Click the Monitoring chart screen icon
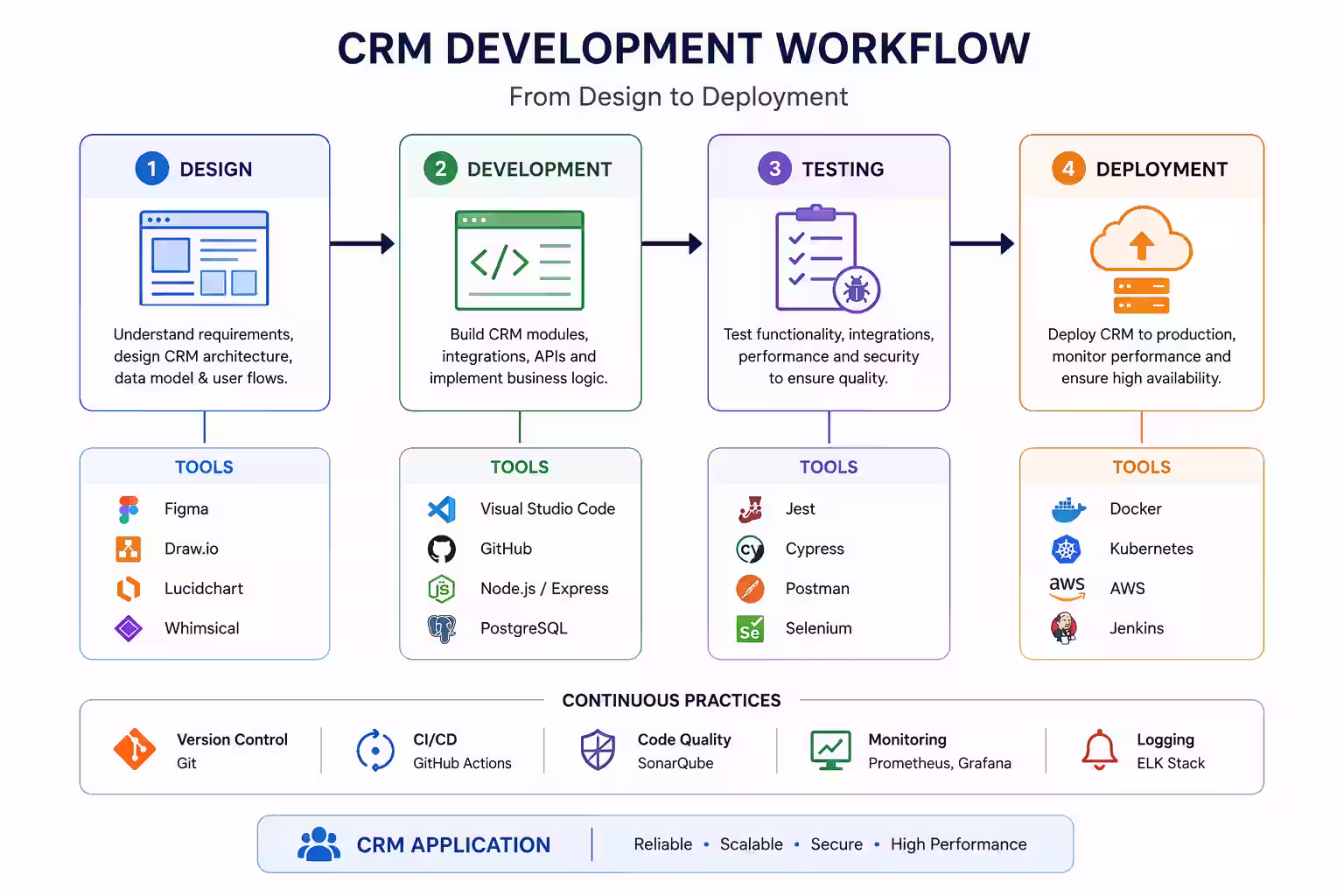1344x896 pixels. coord(830,750)
